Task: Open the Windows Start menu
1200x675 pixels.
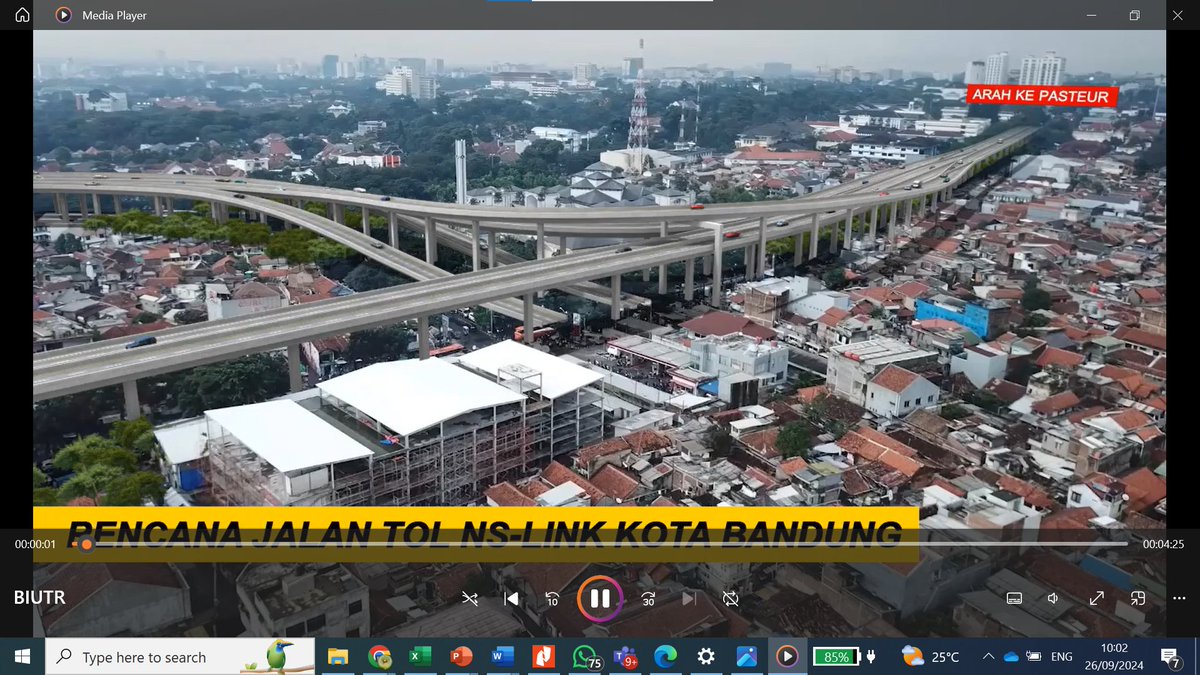Action: coord(21,657)
